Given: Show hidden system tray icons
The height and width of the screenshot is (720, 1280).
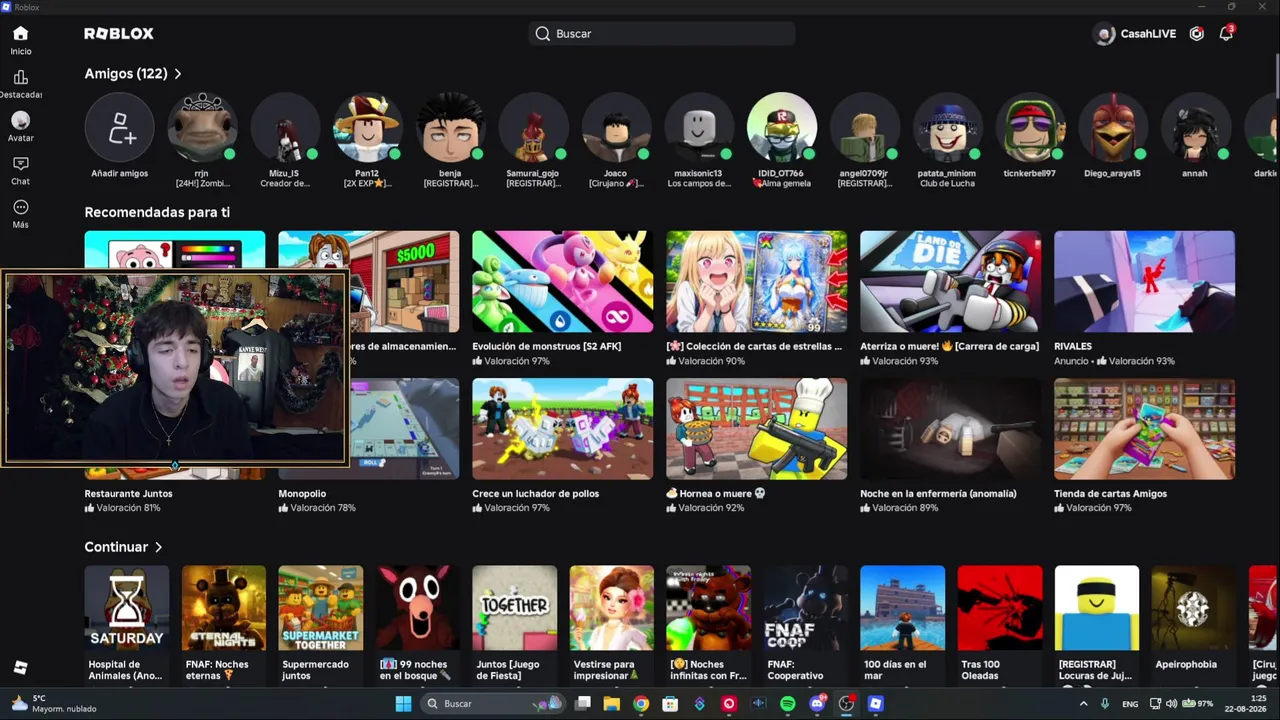Looking at the screenshot, I should pos(1083,704).
